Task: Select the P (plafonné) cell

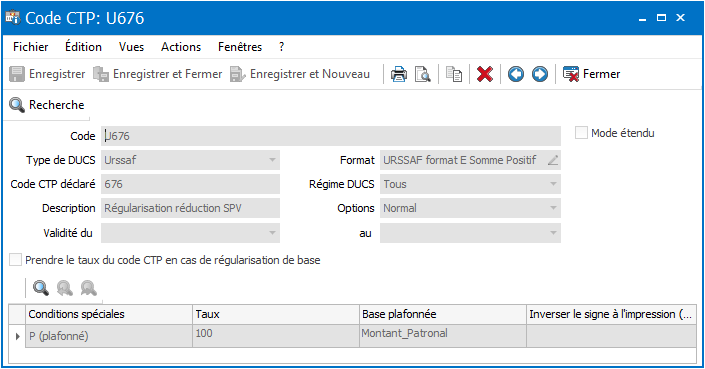Action: pyautogui.click(x=109, y=336)
